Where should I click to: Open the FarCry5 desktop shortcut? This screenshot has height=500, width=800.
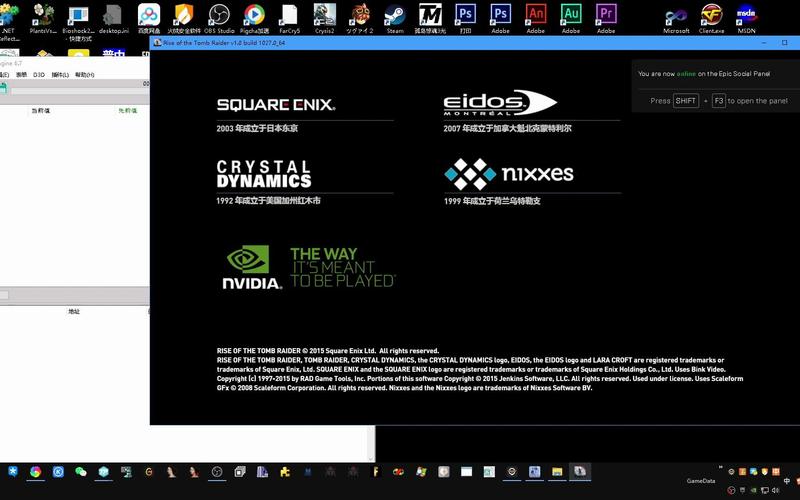click(288, 15)
